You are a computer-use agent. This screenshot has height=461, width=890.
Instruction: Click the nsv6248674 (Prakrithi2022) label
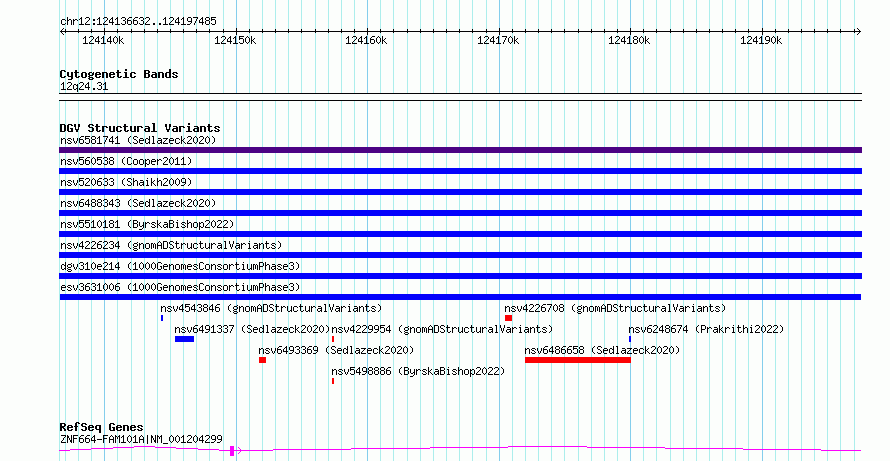coord(706,329)
